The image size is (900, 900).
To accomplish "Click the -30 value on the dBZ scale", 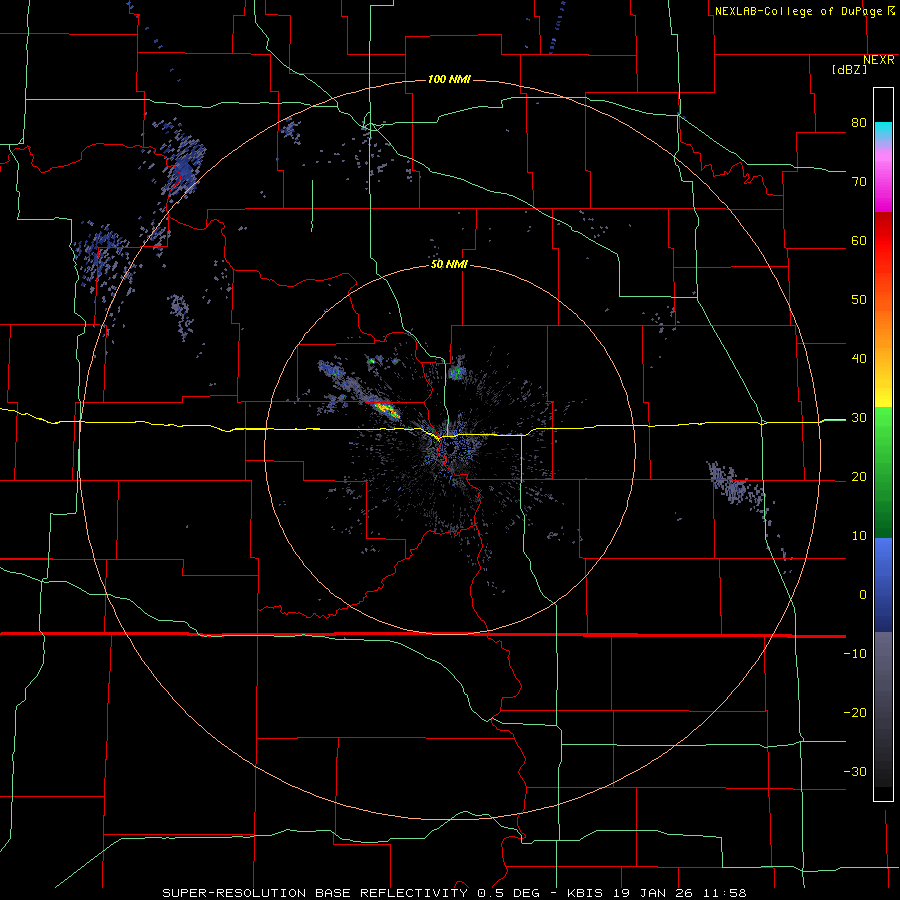I will [855, 771].
